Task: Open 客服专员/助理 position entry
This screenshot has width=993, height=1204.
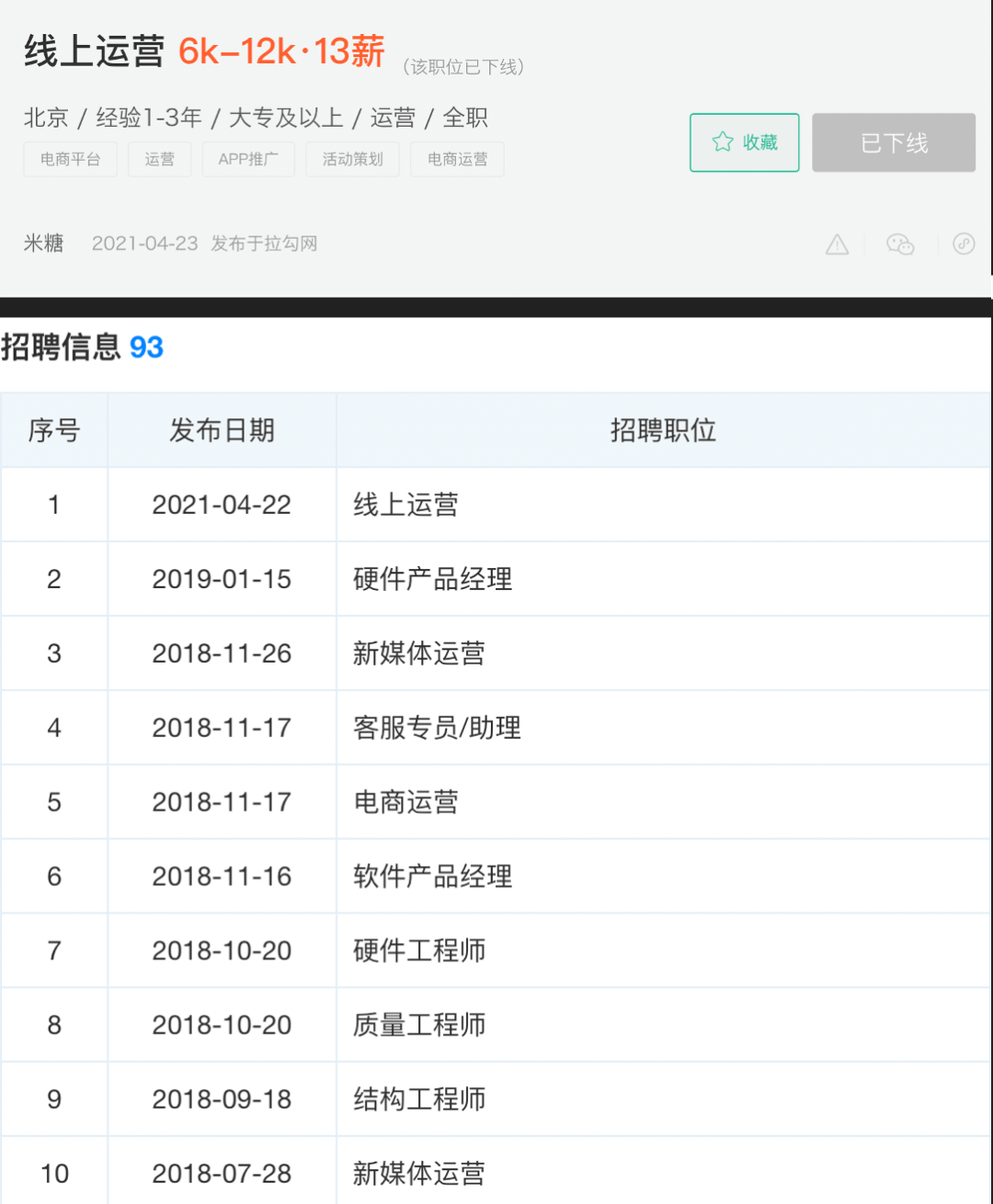Action: 437,728
